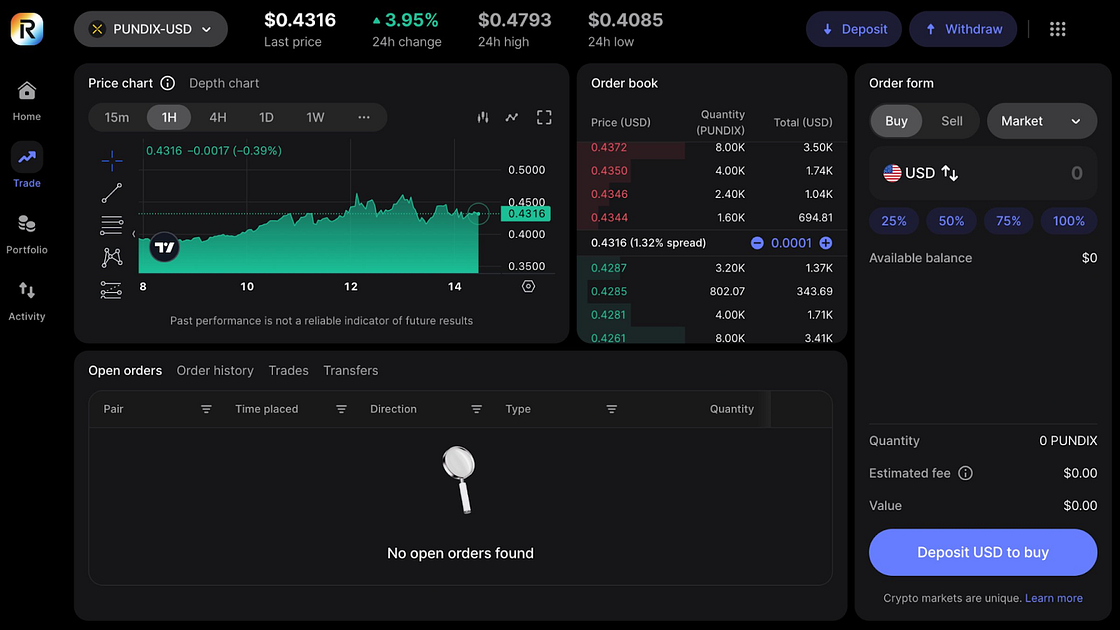Screen dimensions: 1120x630
Task: Click the candlestick chart type icon
Action: tap(483, 117)
